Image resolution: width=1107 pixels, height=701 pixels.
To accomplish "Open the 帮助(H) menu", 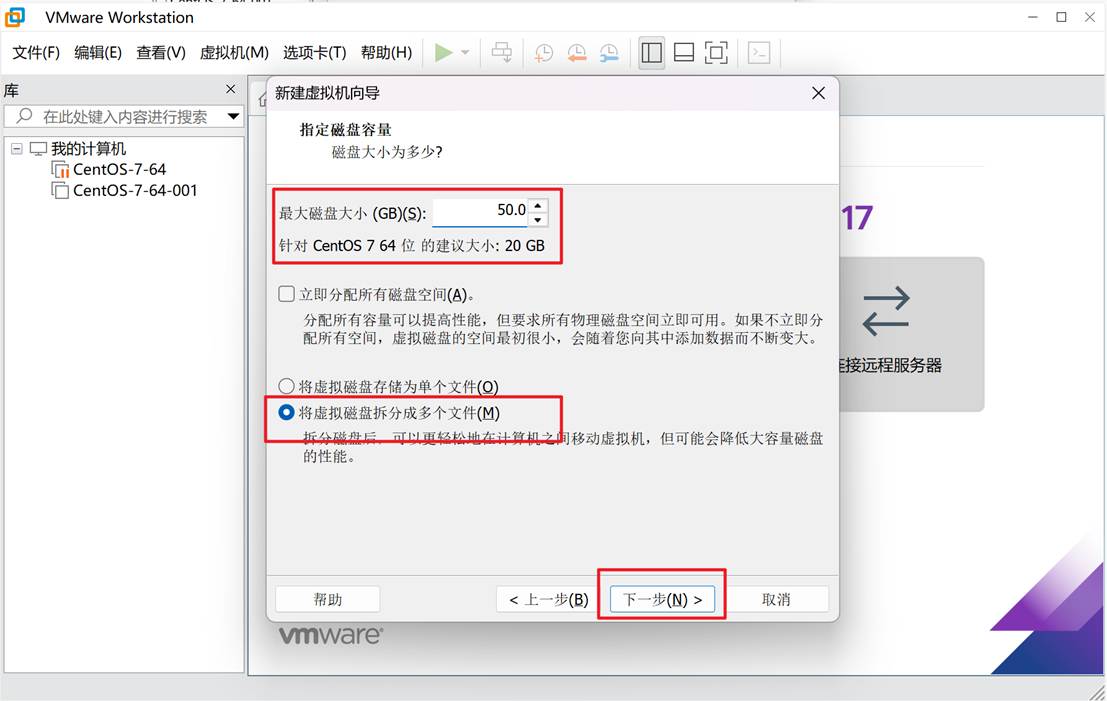I will [x=386, y=53].
